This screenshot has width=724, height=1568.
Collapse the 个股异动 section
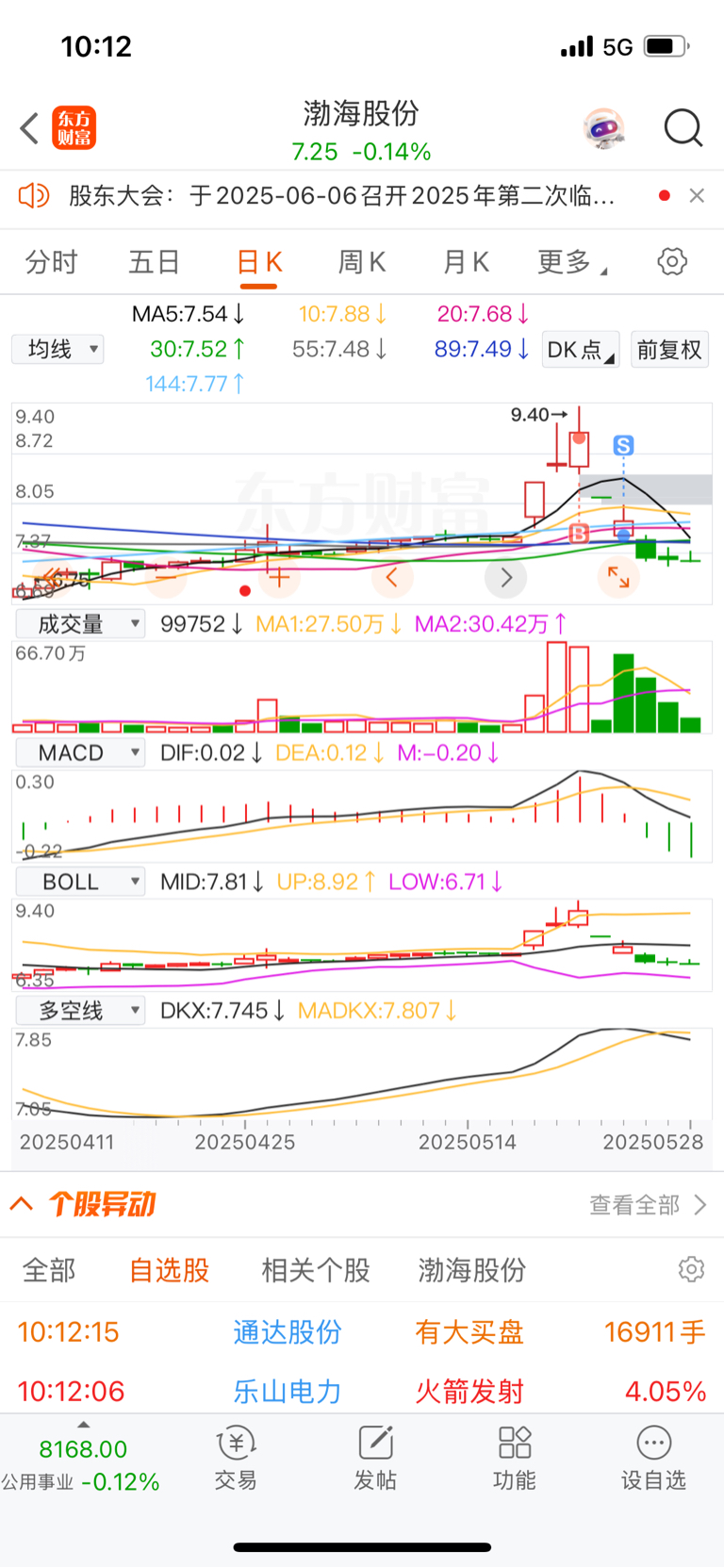tap(22, 1204)
